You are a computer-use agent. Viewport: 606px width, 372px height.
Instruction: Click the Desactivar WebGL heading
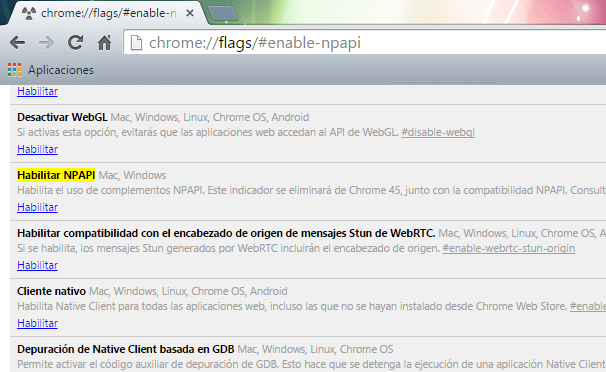62,117
